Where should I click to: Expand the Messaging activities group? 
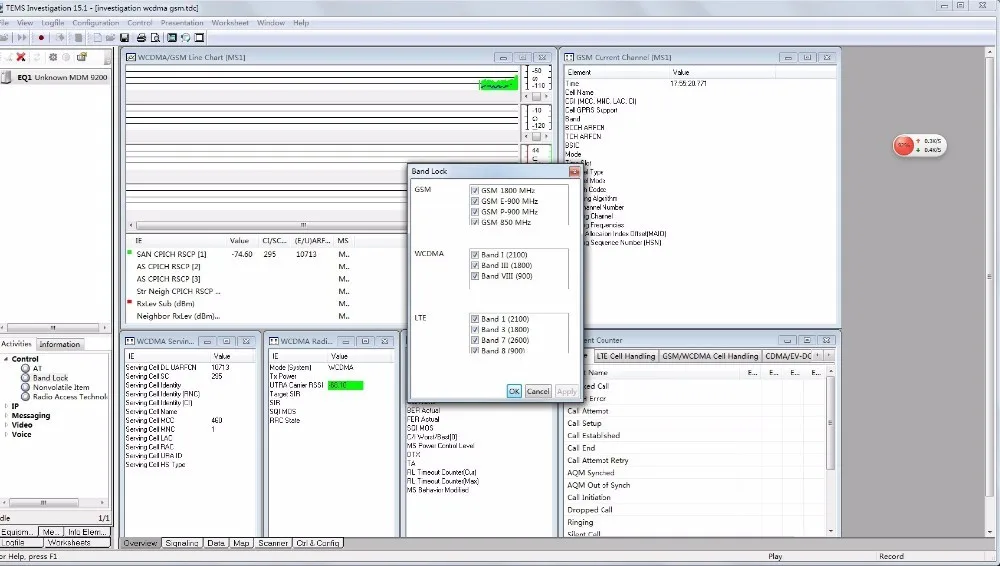[6, 415]
